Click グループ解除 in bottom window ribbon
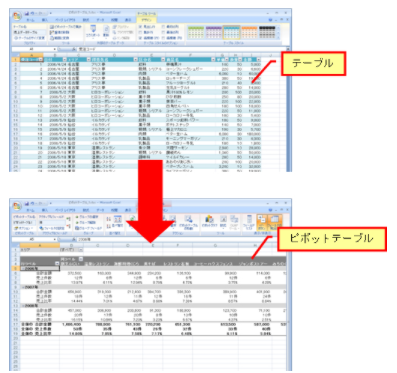This screenshot has width=397, height=373. 86,223
